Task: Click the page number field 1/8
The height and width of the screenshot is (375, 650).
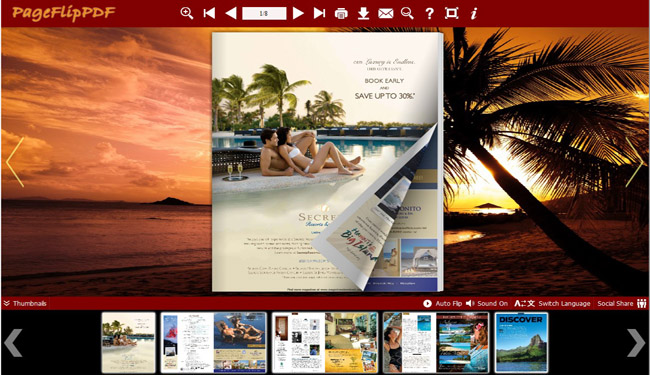Action: [264, 13]
